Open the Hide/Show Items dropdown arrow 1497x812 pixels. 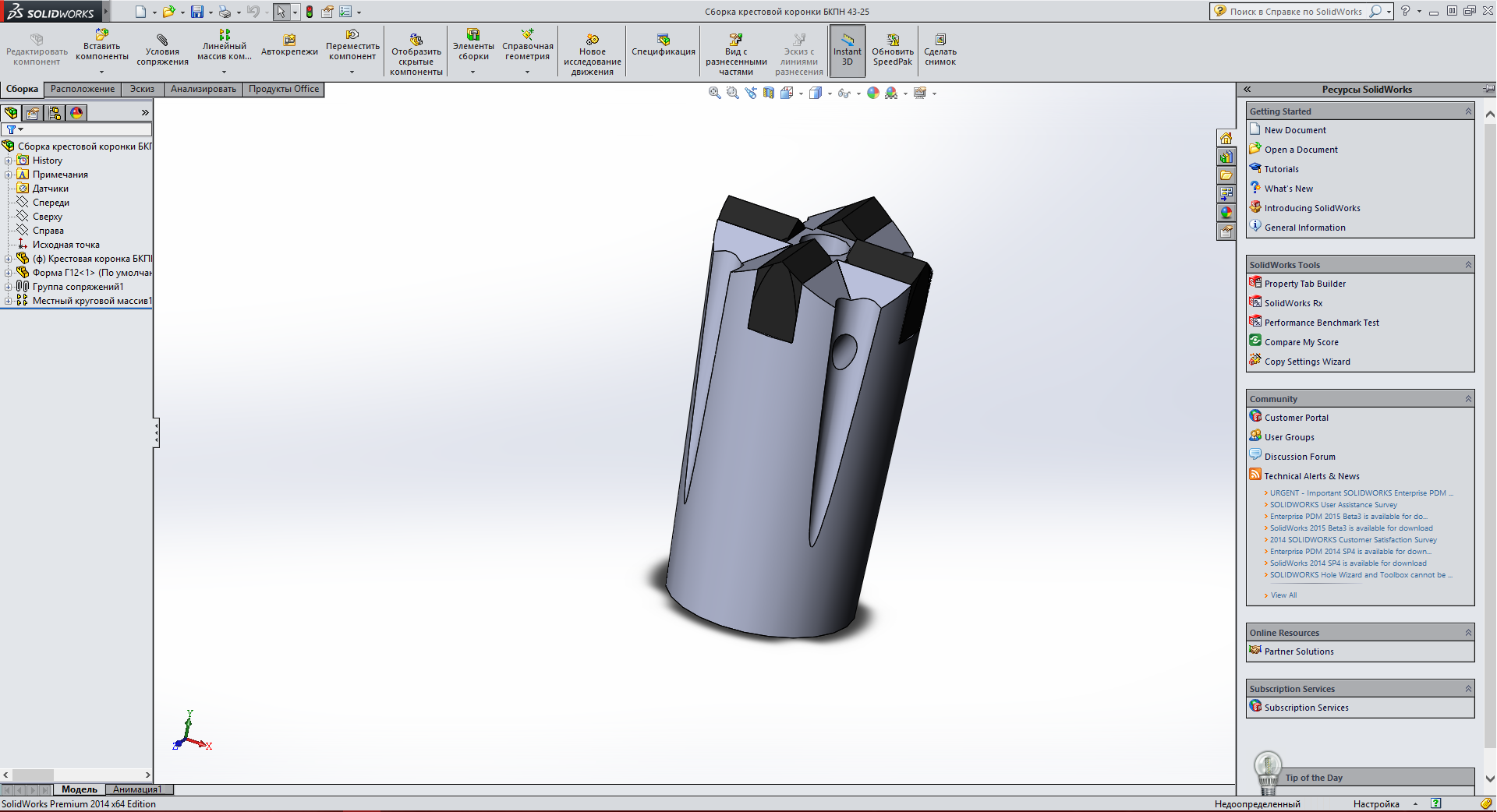(858, 94)
